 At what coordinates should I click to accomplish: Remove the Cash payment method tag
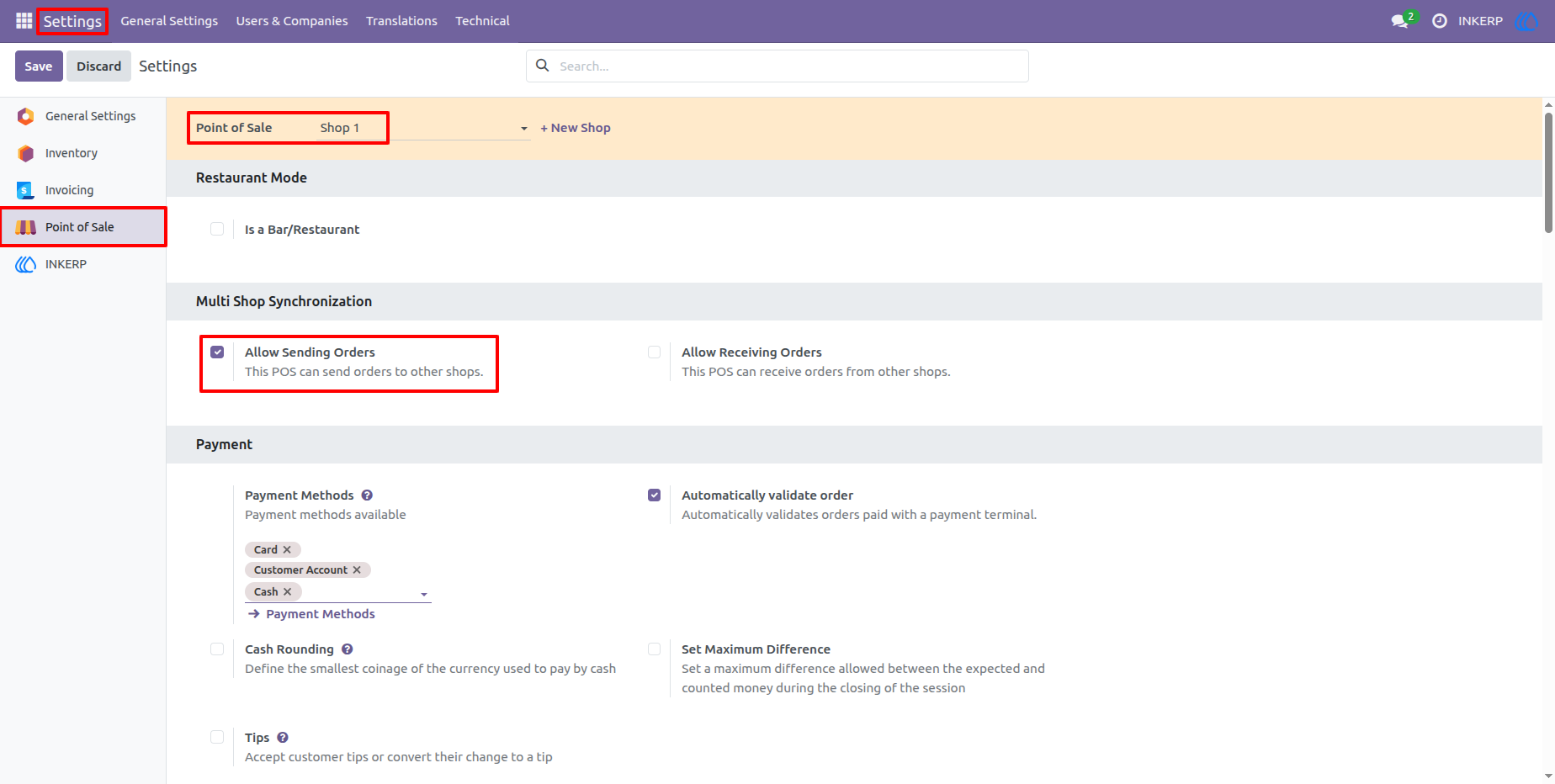tap(287, 592)
